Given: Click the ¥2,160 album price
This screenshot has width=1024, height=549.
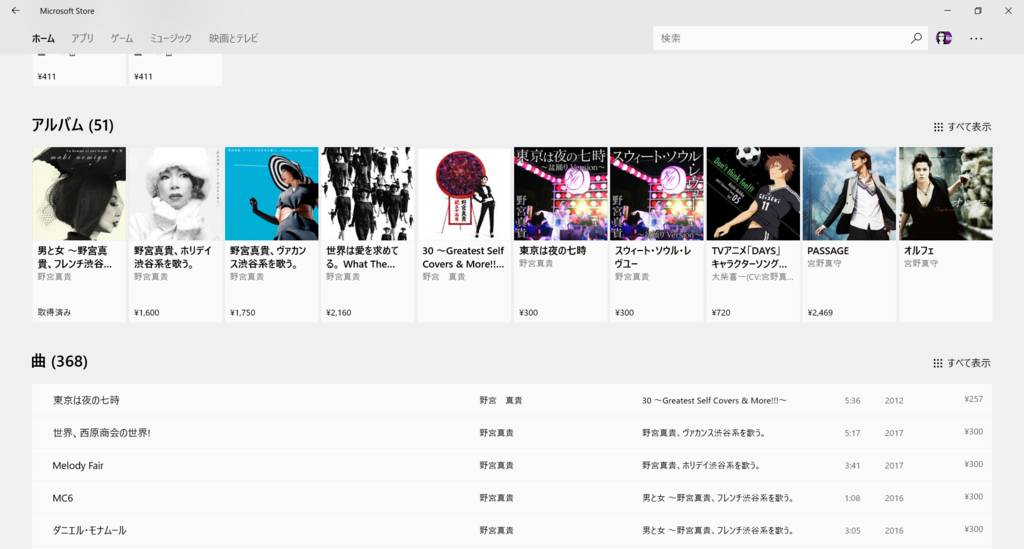Looking at the screenshot, I should (x=339, y=313).
